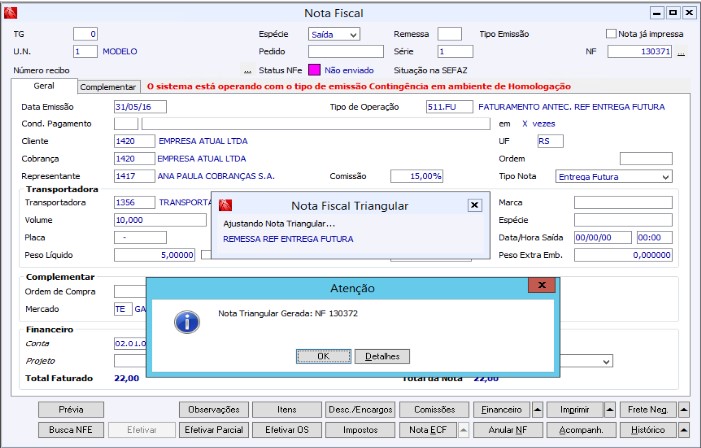Close the Atenção dialog with red X
Viewport: 701px width, 448px height.
point(542,285)
